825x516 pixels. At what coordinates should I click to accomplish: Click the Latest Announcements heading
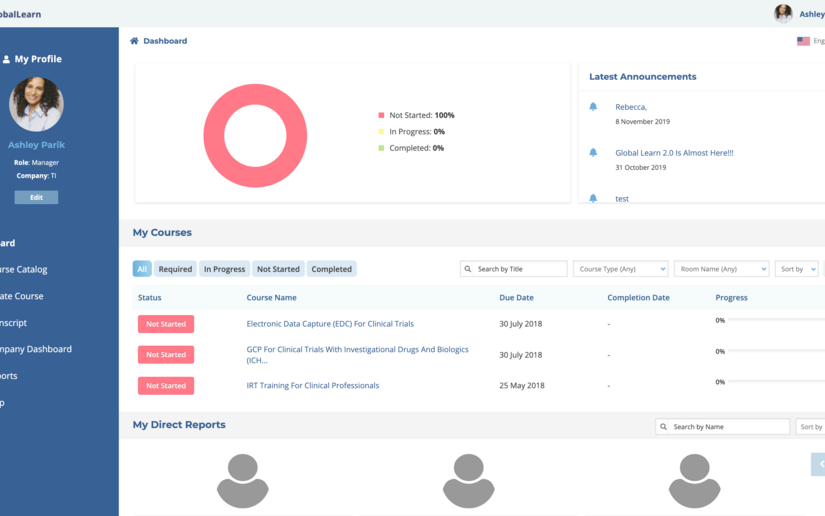(642, 77)
